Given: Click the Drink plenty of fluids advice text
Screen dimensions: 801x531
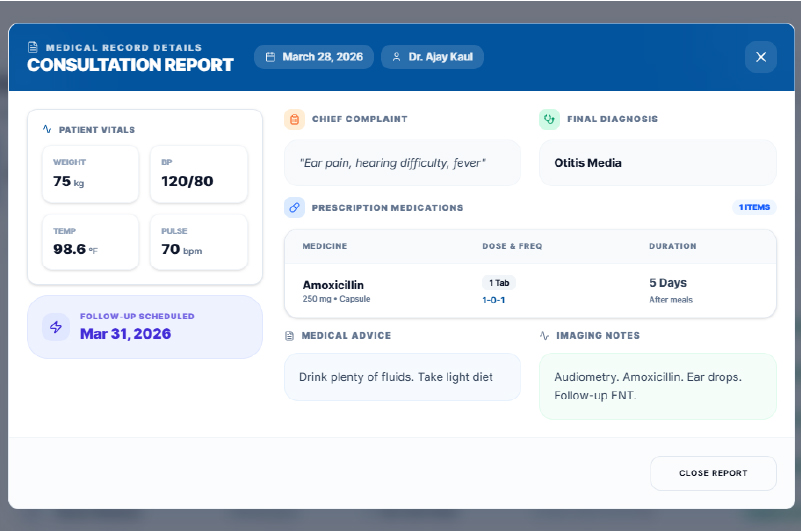Looking at the screenshot, I should [x=396, y=377].
